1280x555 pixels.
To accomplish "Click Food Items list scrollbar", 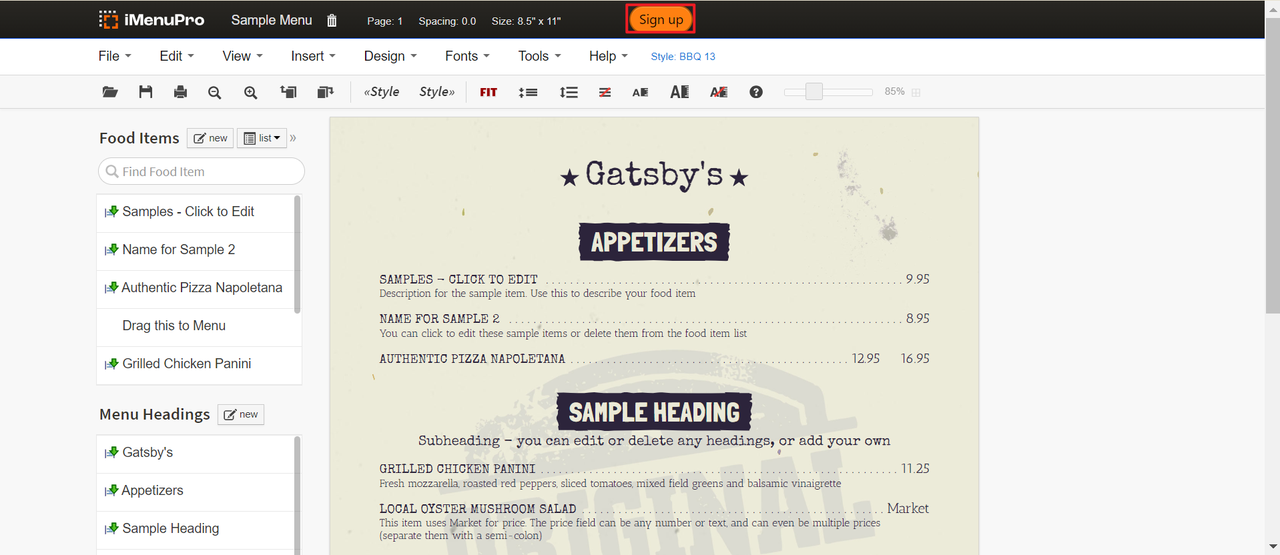I will point(297,254).
